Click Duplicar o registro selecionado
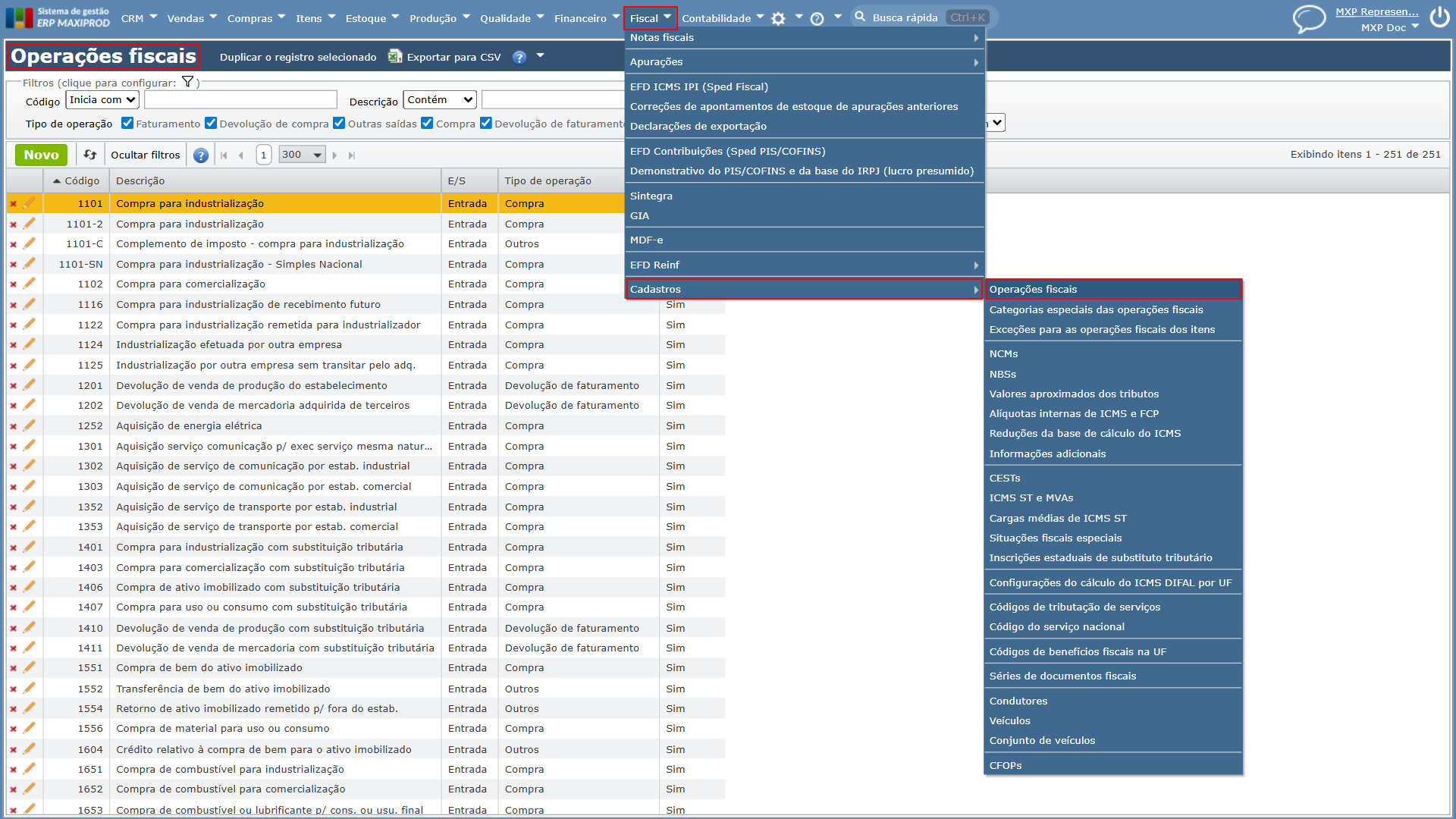 tap(298, 57)
